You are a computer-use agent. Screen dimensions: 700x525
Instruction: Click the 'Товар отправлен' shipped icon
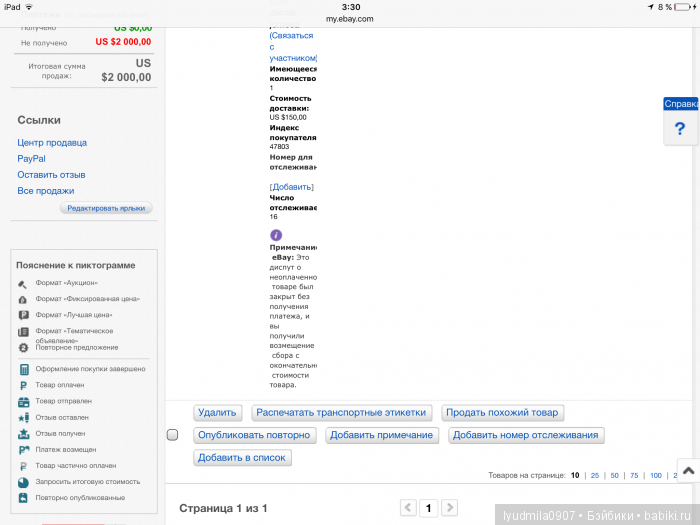pyautogui.click(x=23, y=401)
